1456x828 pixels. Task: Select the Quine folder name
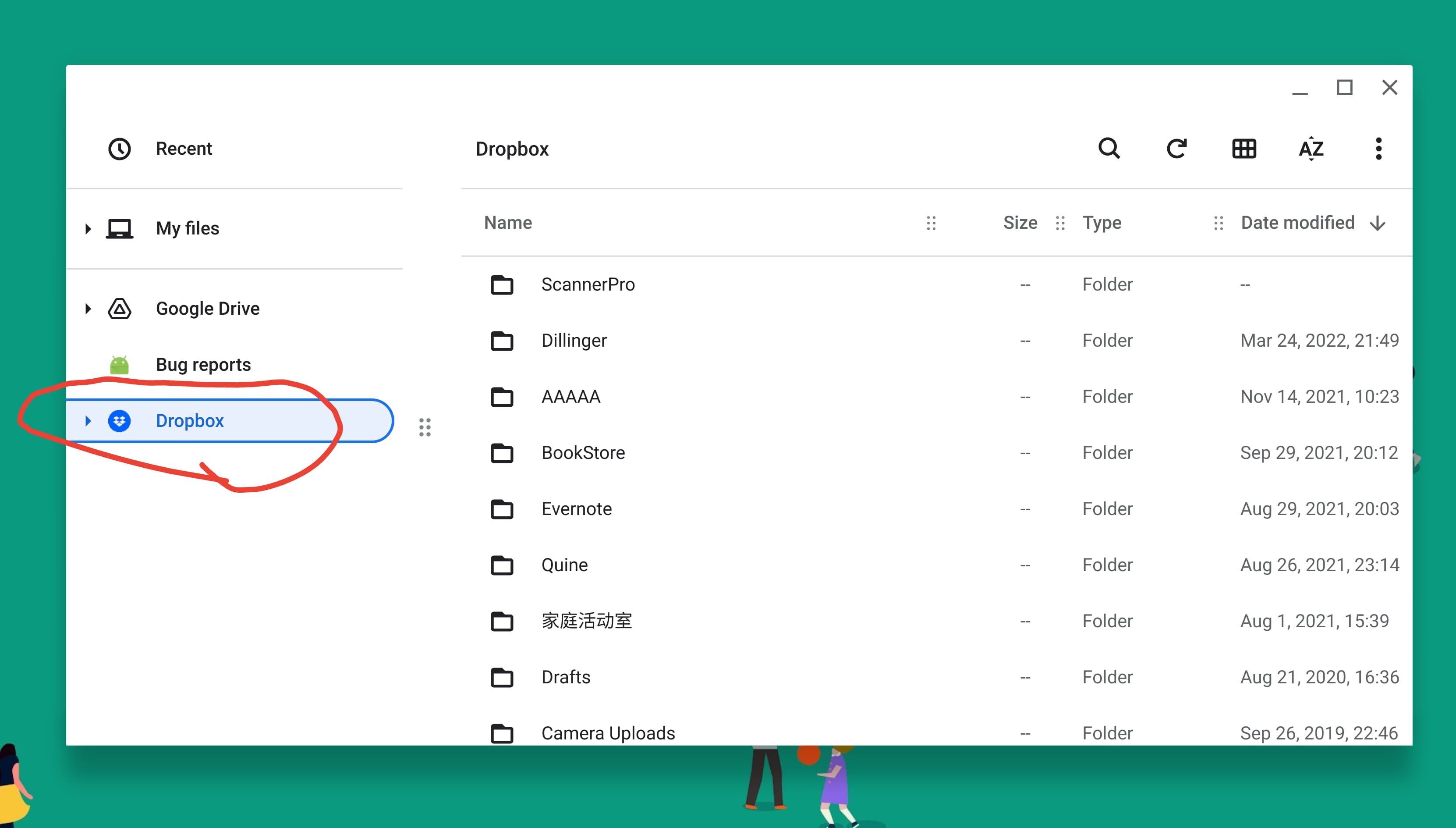pos(564,565)
